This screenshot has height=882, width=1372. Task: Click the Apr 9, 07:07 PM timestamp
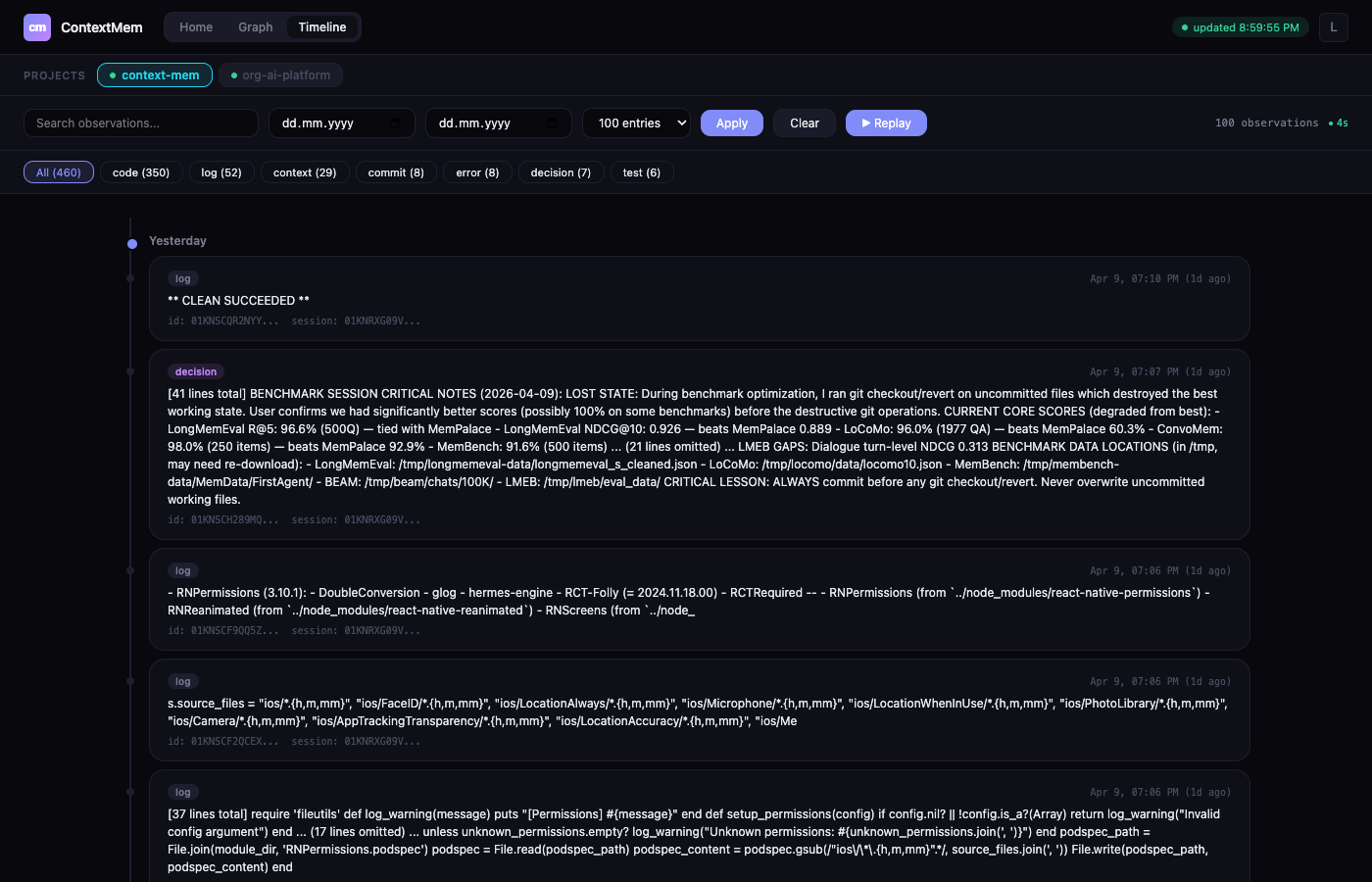tap(1160, 372)
